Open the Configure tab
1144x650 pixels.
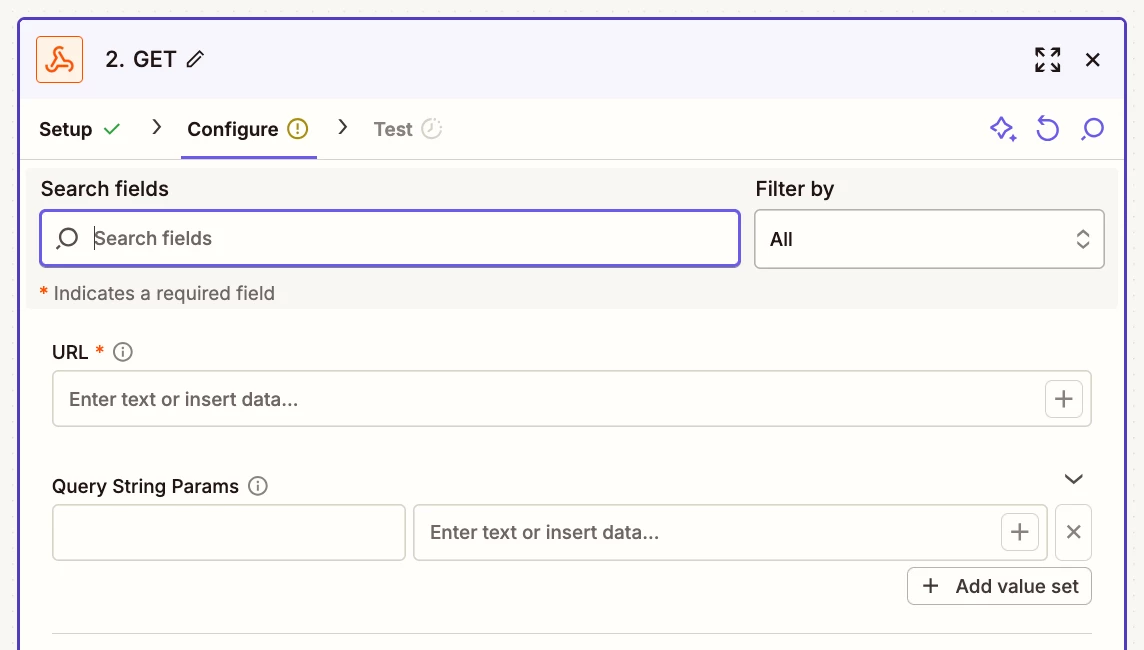click(233, 129)
